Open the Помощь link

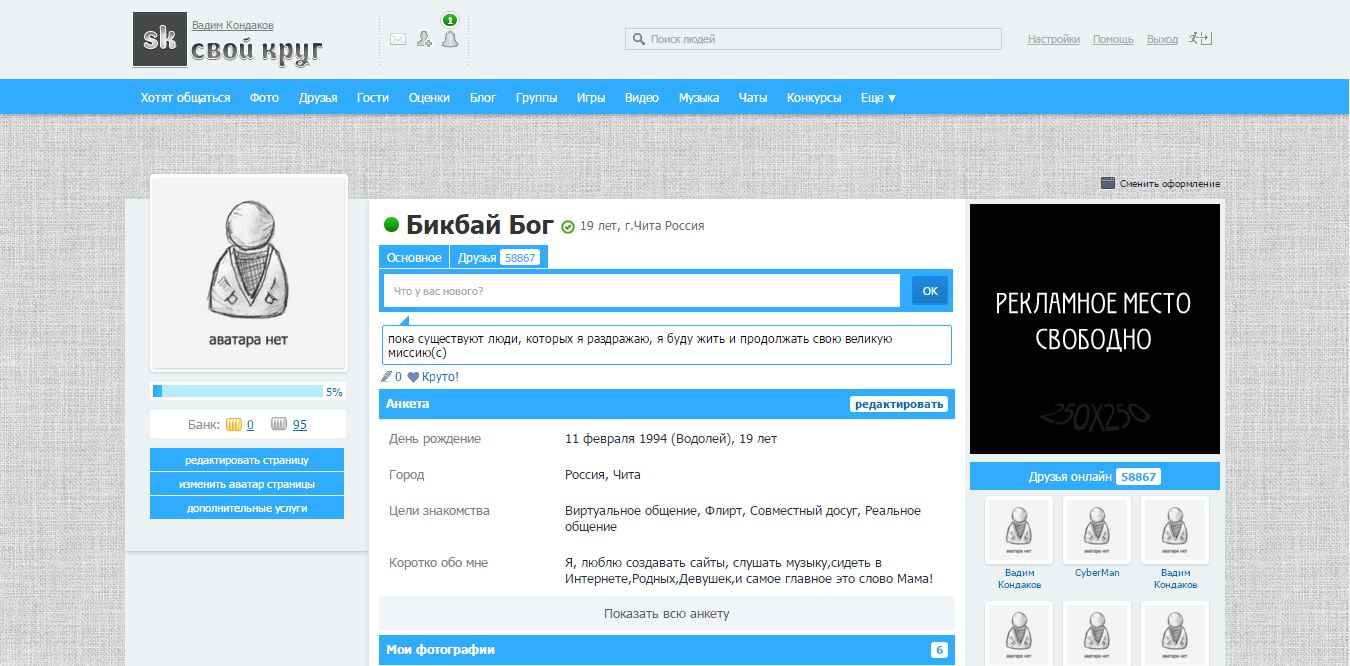[x=1113, y=39]
